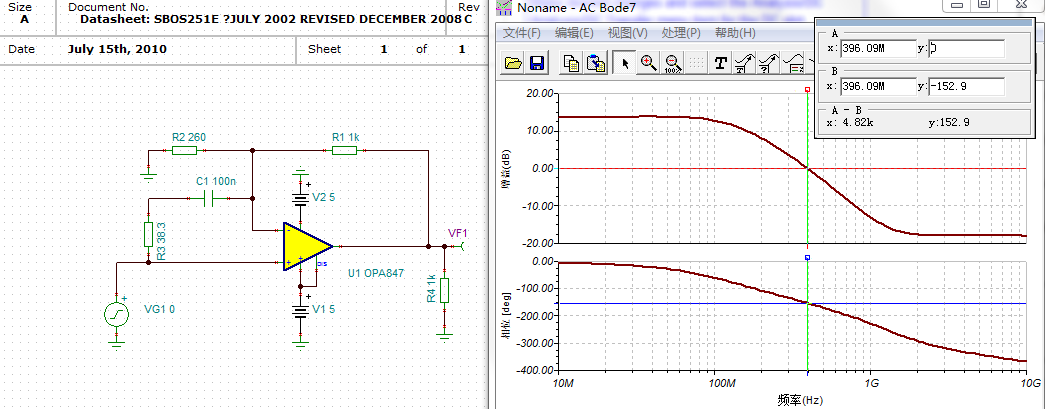Image resolution: width=1045 pixels, height=409 pixels.
Task: Click the zoom 100% magnifier icon
Action: [672, 63]
